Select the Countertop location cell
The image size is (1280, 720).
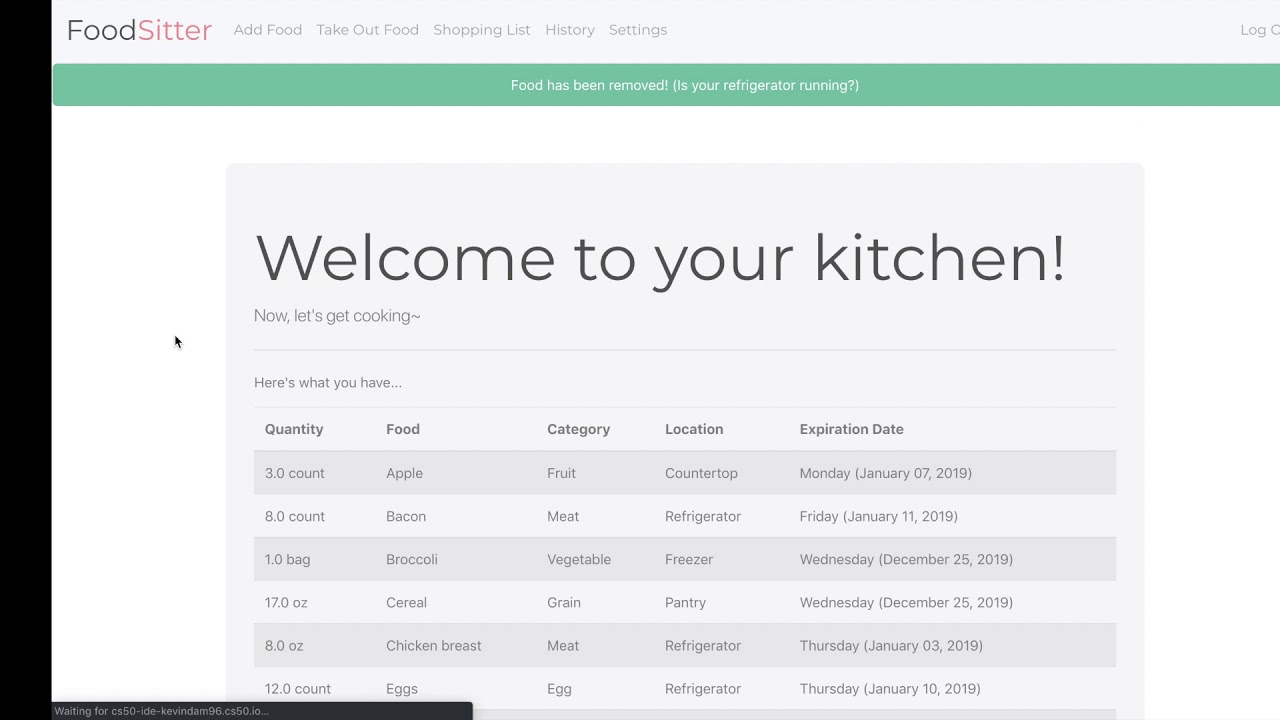click(701, 473)
